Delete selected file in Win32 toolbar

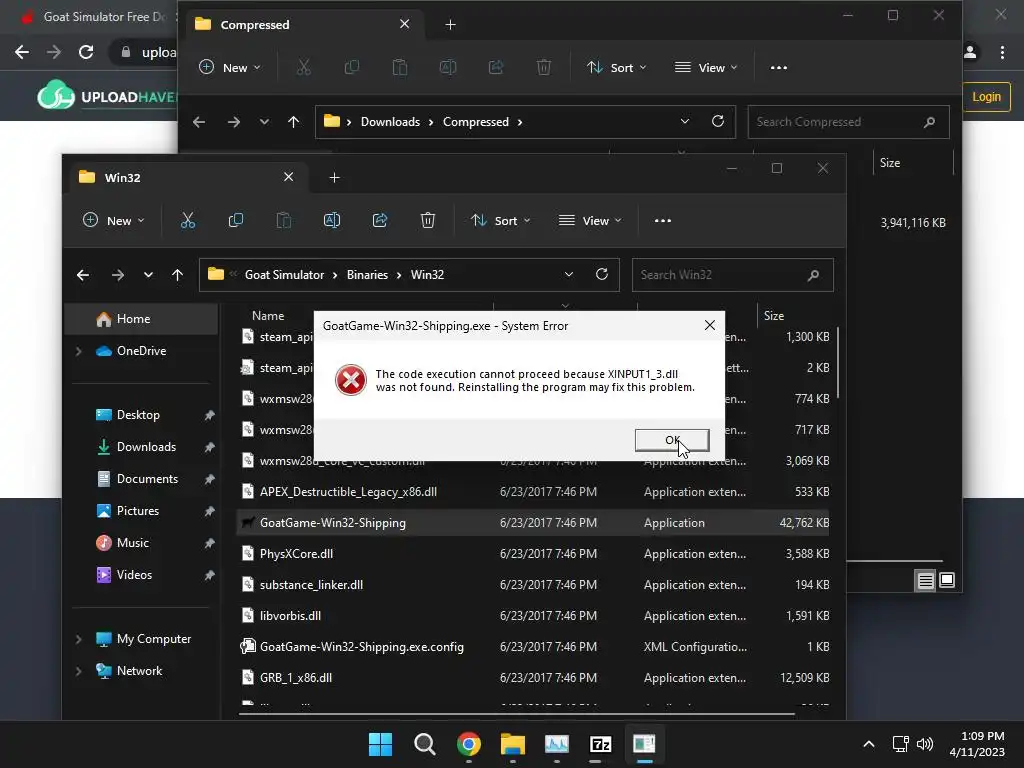point(428,221)
